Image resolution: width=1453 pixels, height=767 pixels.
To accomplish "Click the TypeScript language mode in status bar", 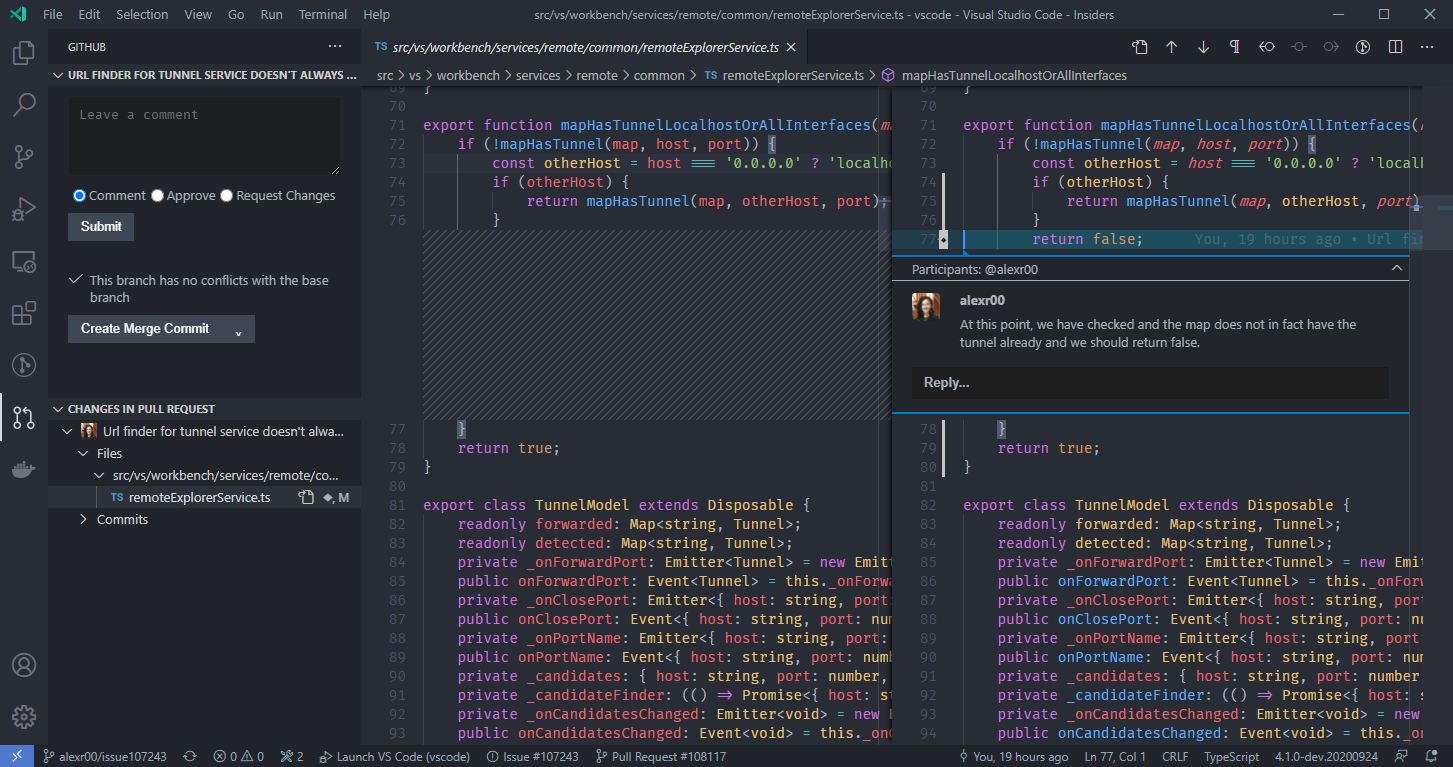I will (1231, 756).
